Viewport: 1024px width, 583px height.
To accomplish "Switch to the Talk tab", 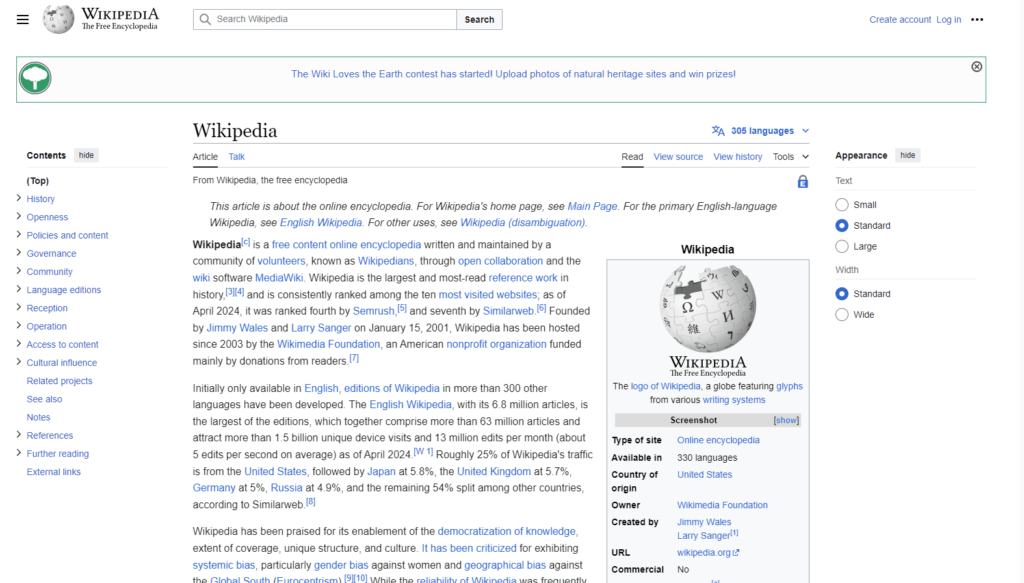I will 236,157.
